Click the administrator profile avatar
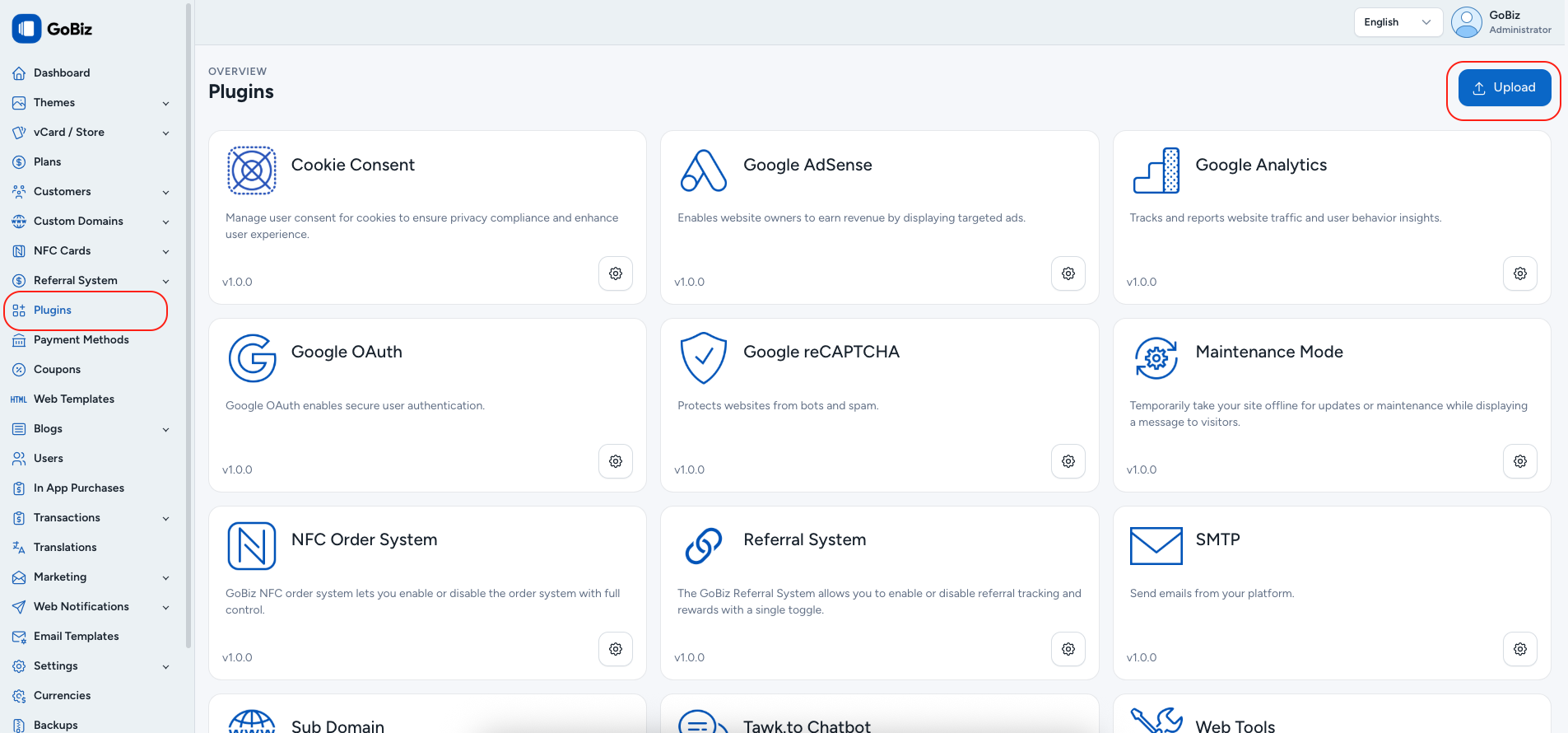 click(x=1466, y=22)
